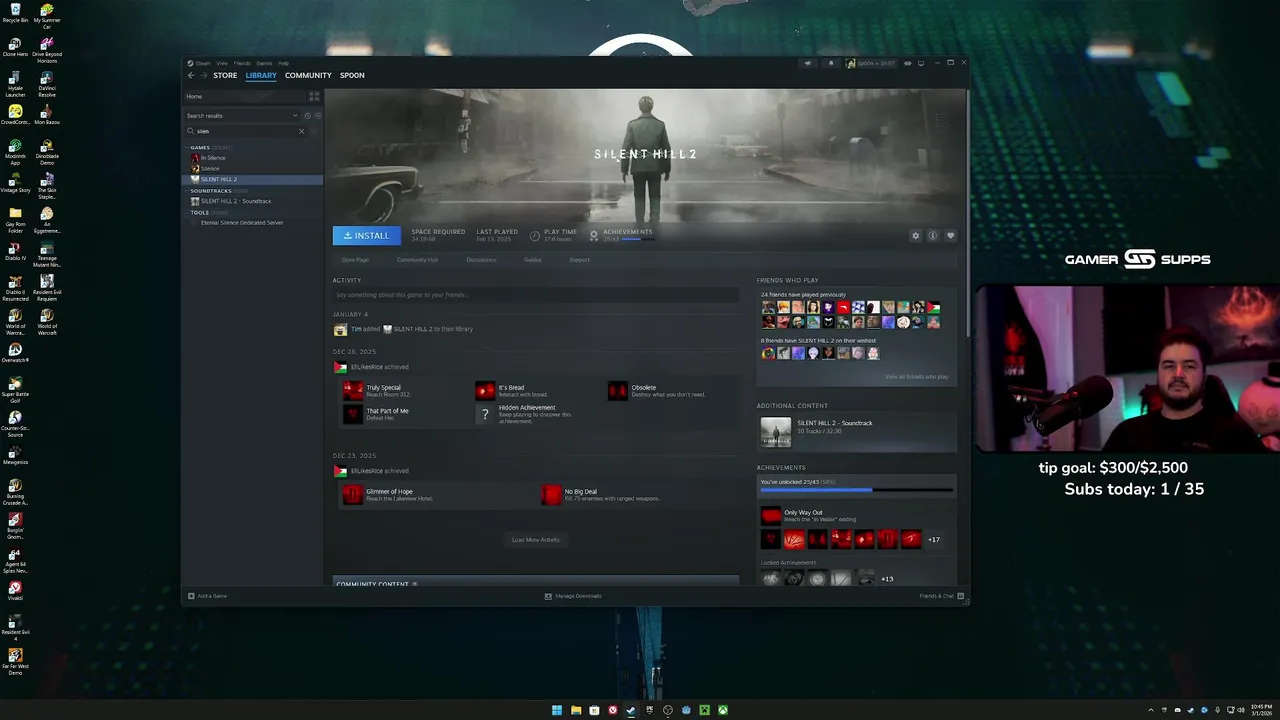Go forward with the Steam forward arrow

coord(204,75)
